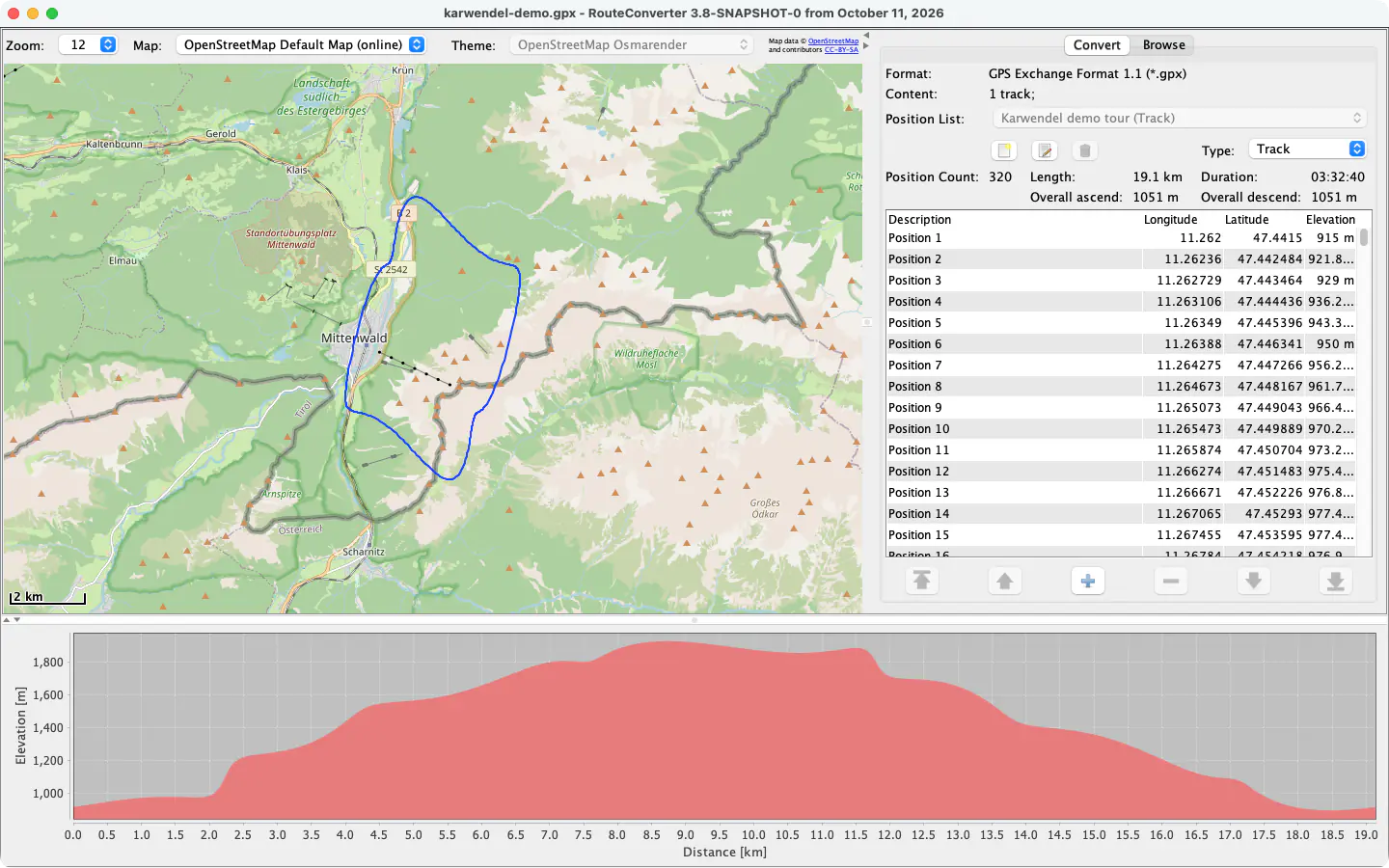
Task: Open the Map selection dropdown
Action: click(x=301, y=44)
